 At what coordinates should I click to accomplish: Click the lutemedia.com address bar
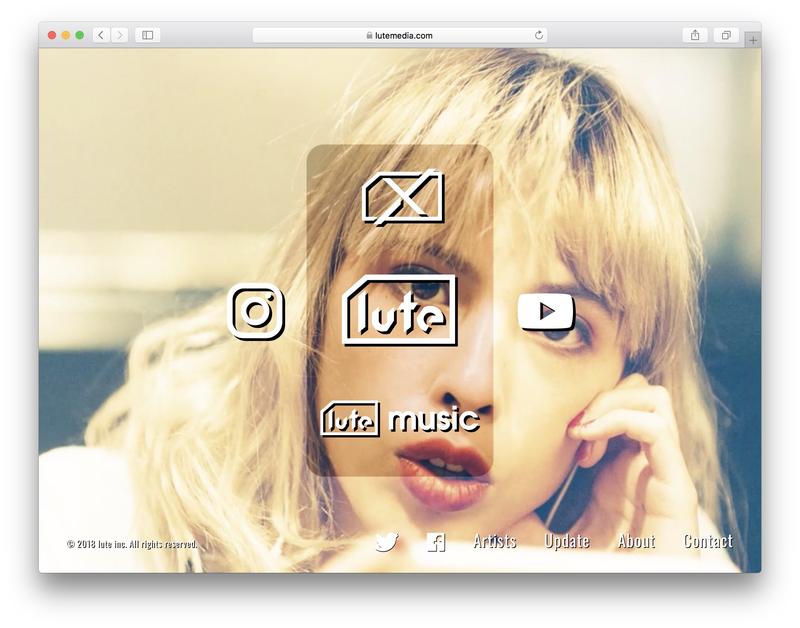(x=400, y=35)
